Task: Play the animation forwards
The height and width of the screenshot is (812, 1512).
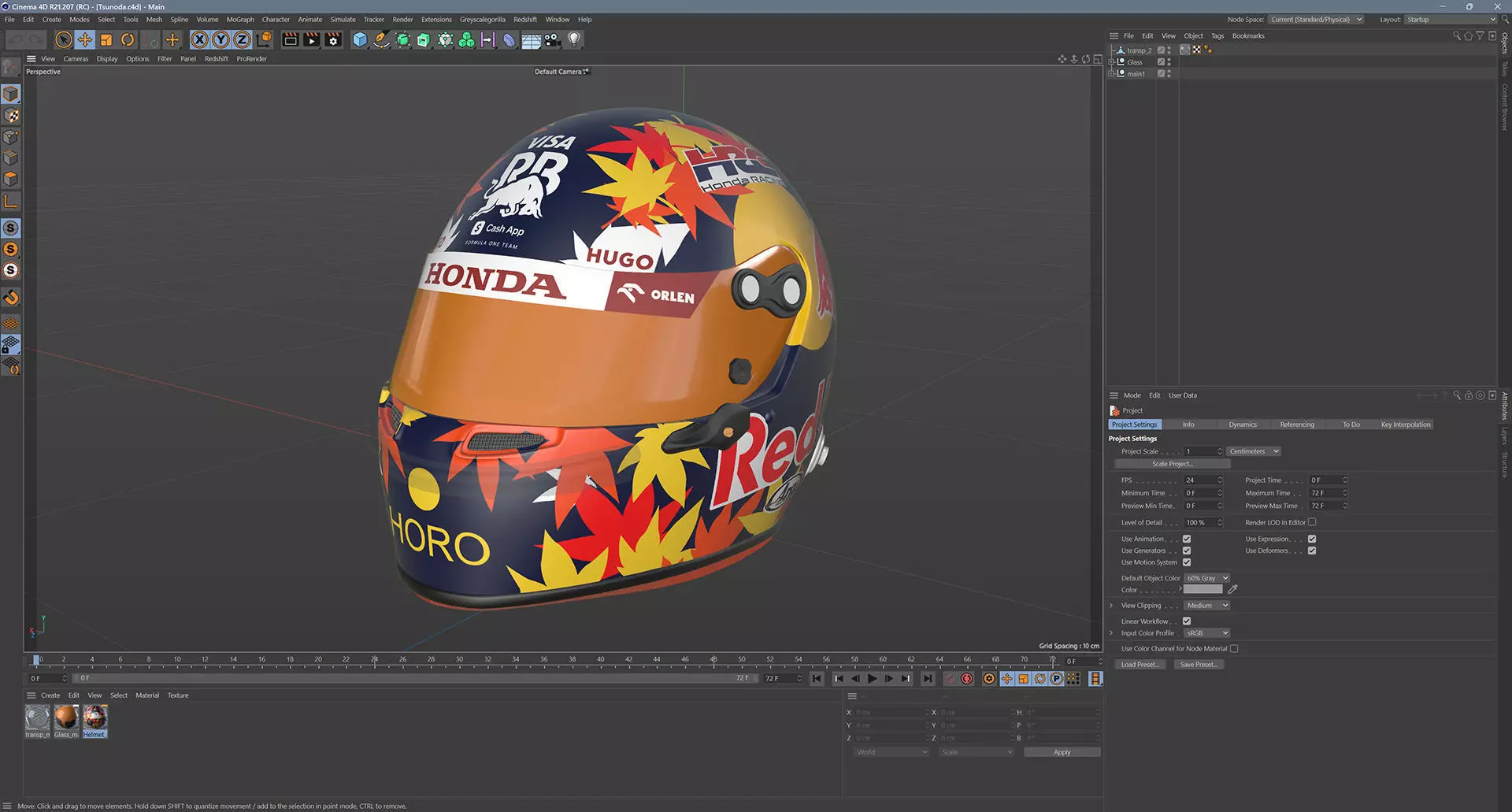Action: point(872,678)
